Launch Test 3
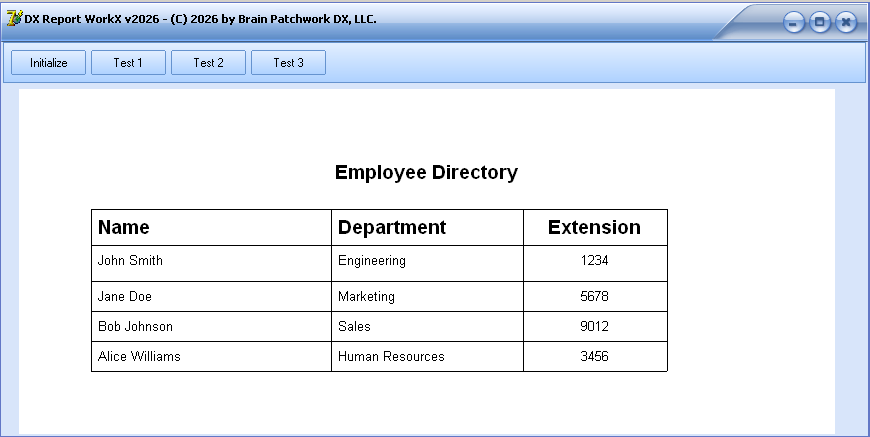The height and width of the screenshot is (437, 870). (x=288, y=63)
